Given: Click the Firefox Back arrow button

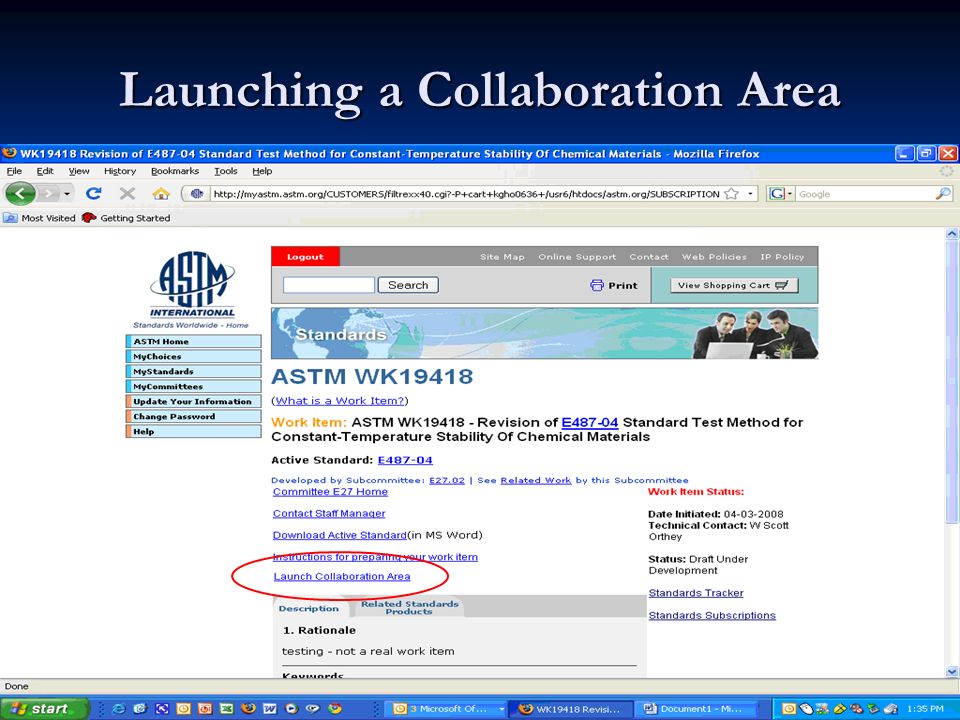Looking at the screenshot, I should tap(20, 194).
